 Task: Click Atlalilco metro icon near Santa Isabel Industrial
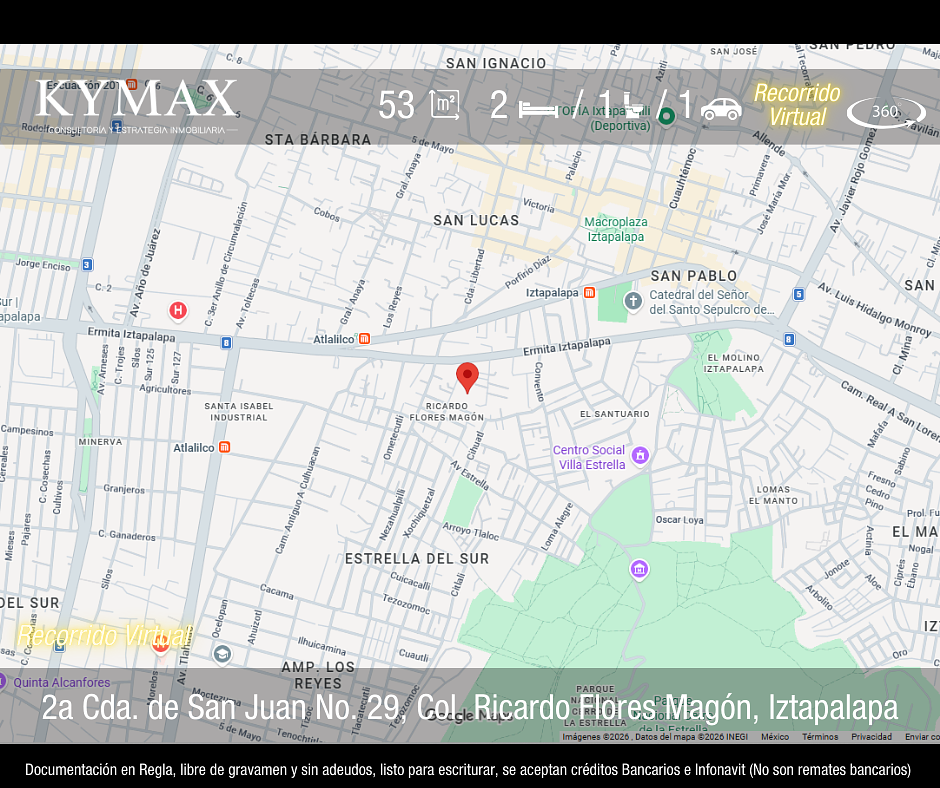click(224, 447)
